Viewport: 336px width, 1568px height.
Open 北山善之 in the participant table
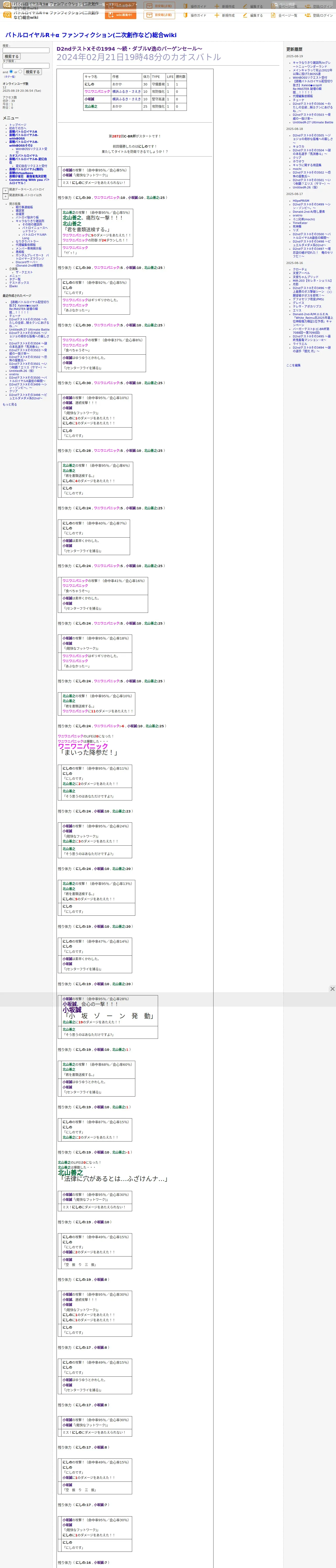click(x=91, y=107)
